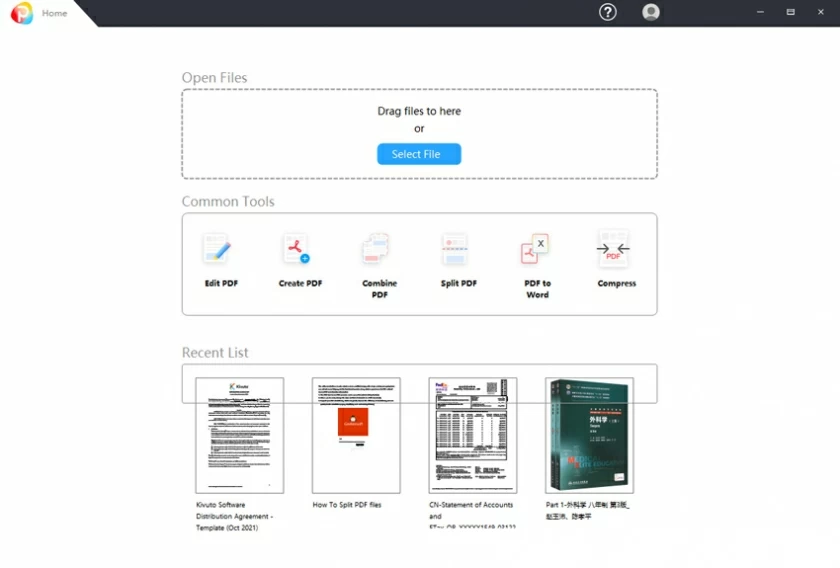840x568 pixels.
Task: Click the 'Create PDF' label text
Action: pyautogui.click(x=300, y=283)
